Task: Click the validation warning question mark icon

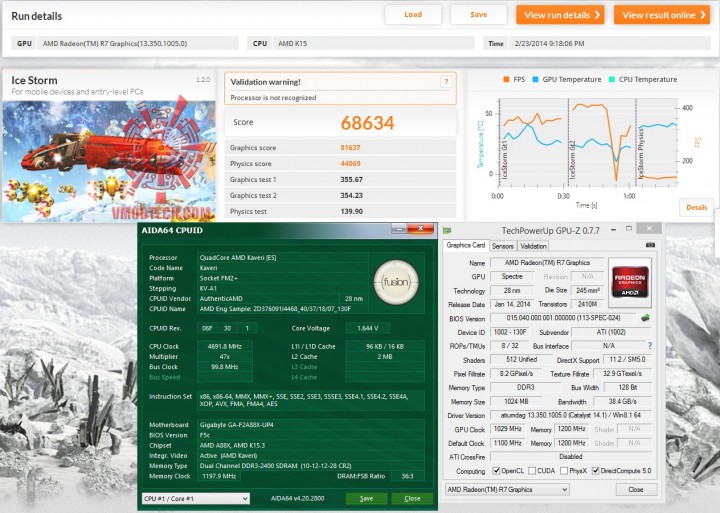Action: click(x=446, y=82)
